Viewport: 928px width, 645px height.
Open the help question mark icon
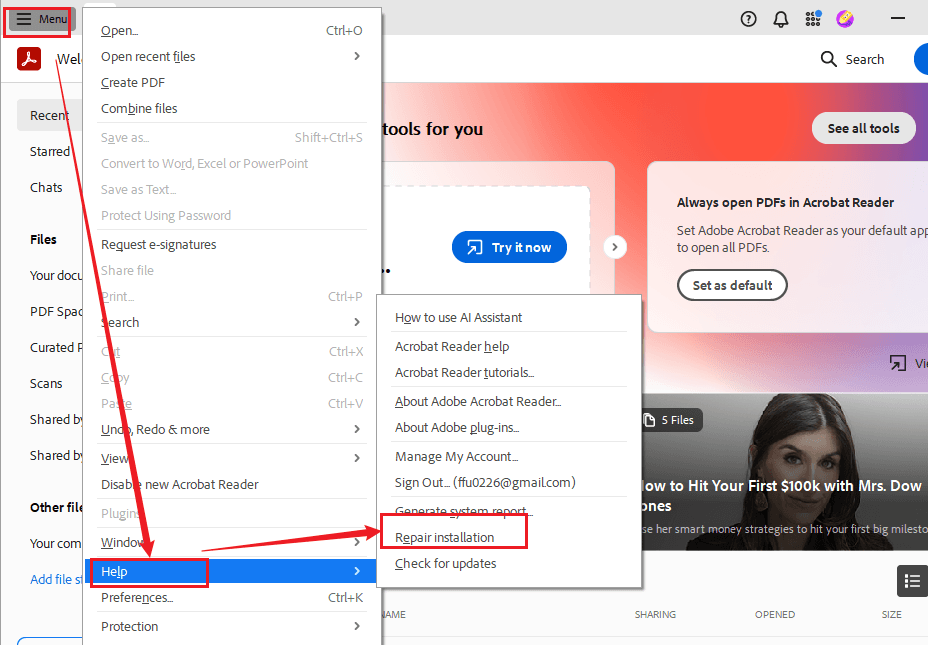tap(749, 20)
